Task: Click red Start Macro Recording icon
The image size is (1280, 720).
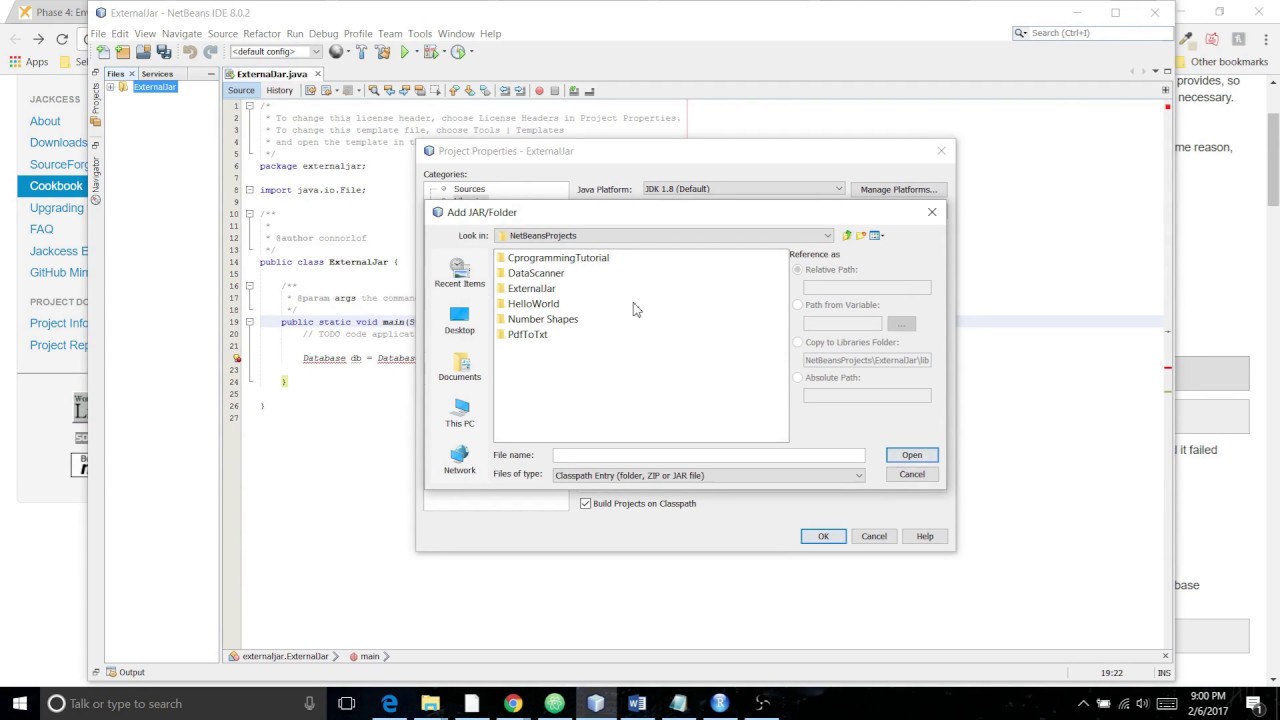Action: [x=539, y=91]
